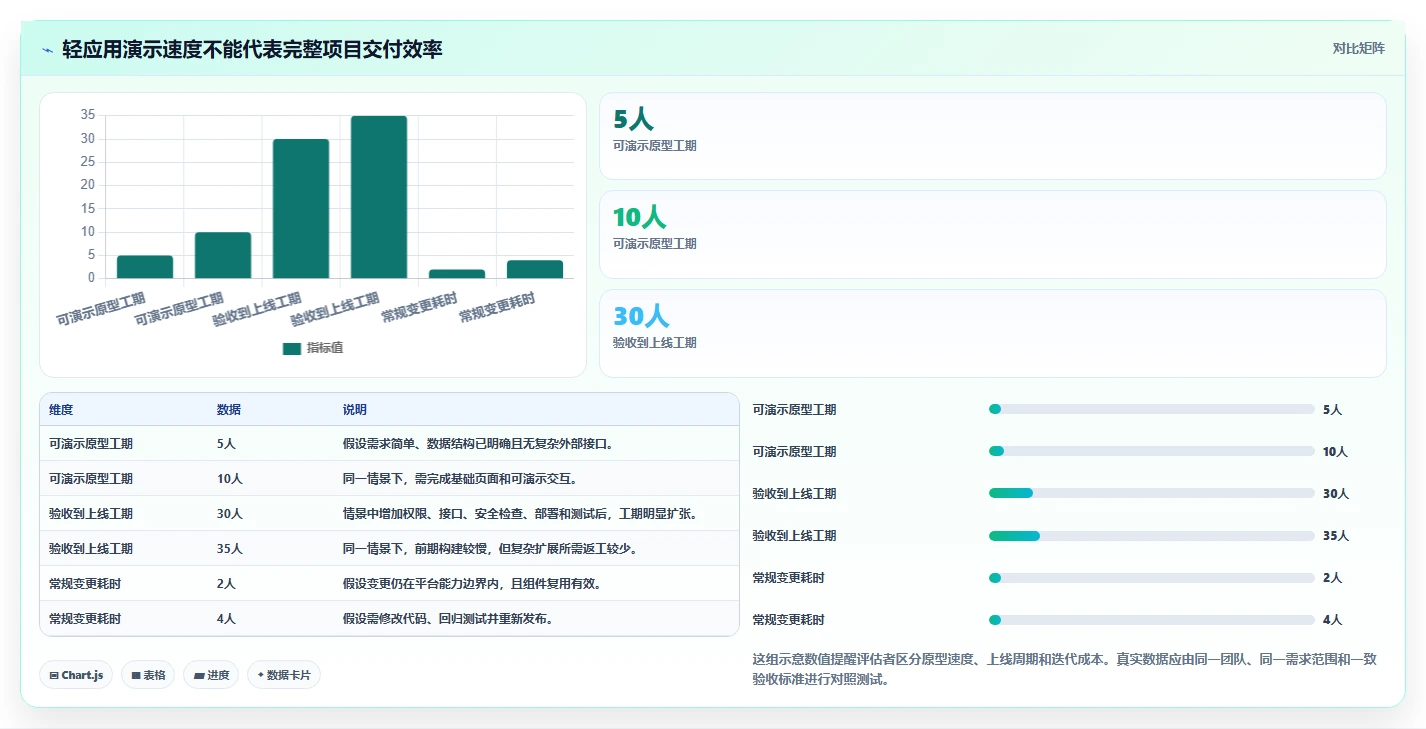
Task: Select the 数据 column header
Action: click(x=229, y=410)
